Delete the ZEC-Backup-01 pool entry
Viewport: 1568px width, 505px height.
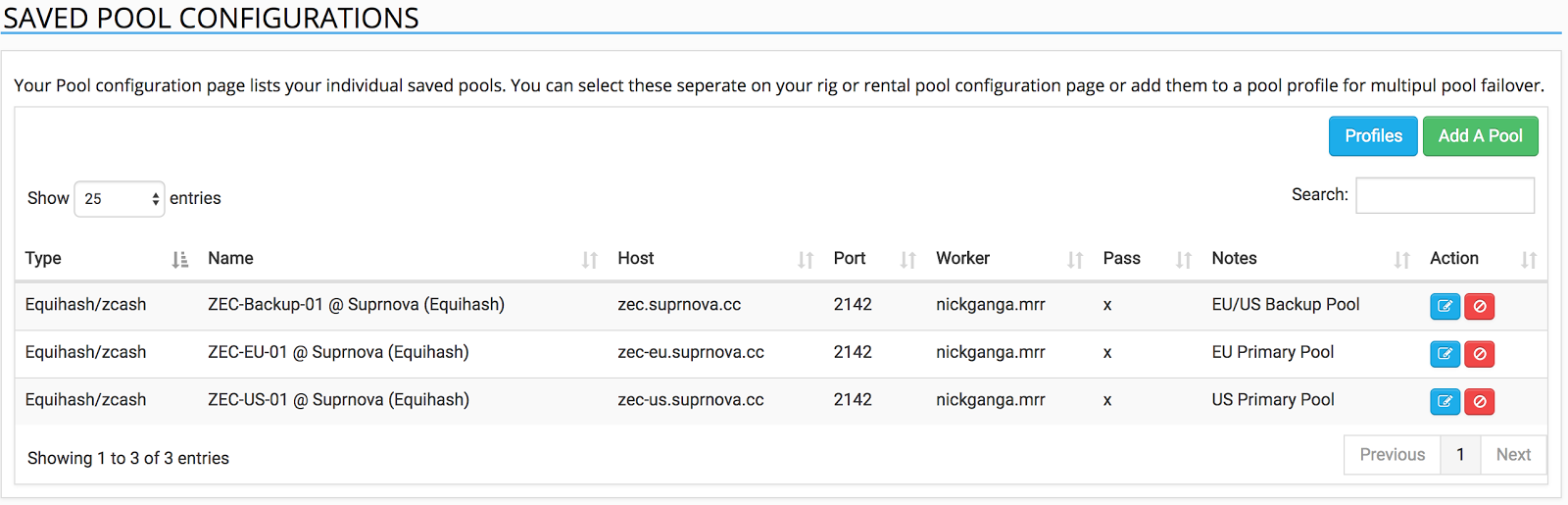(1480, 306)
